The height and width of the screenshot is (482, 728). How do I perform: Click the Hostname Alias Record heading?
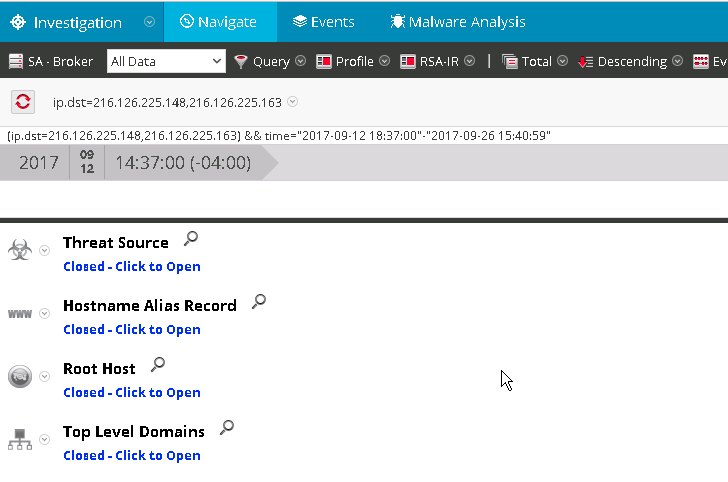click(x=150, y=306)
